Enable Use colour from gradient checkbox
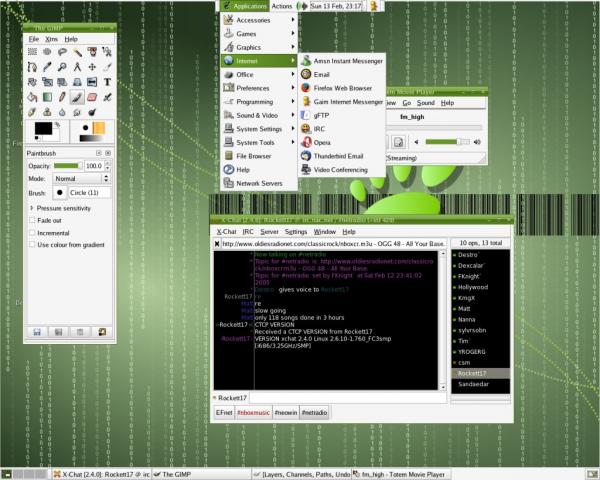 pos(32,245)
